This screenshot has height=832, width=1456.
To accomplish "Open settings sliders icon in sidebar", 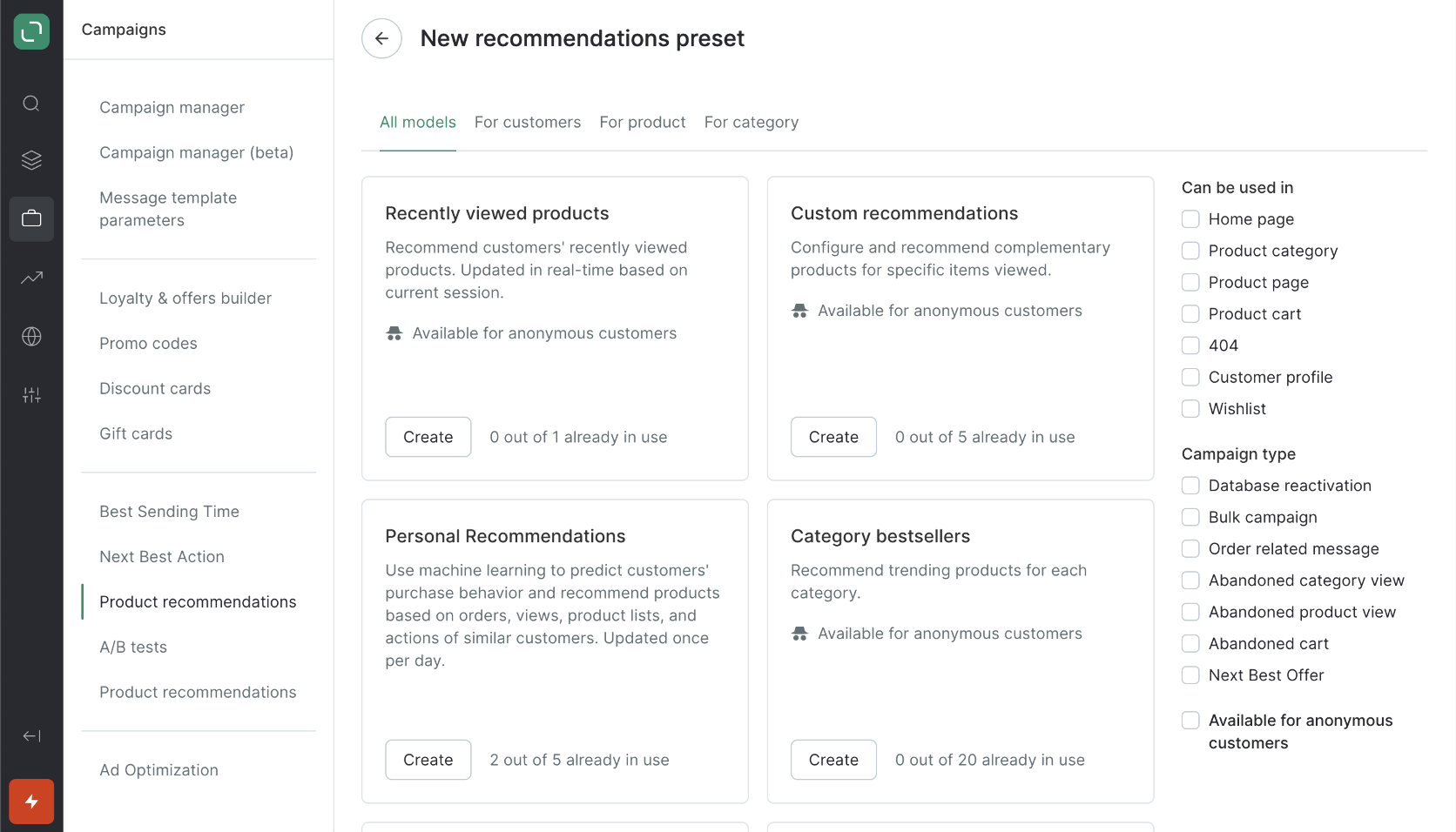I will pyautogui.click(x=31, y=394).
